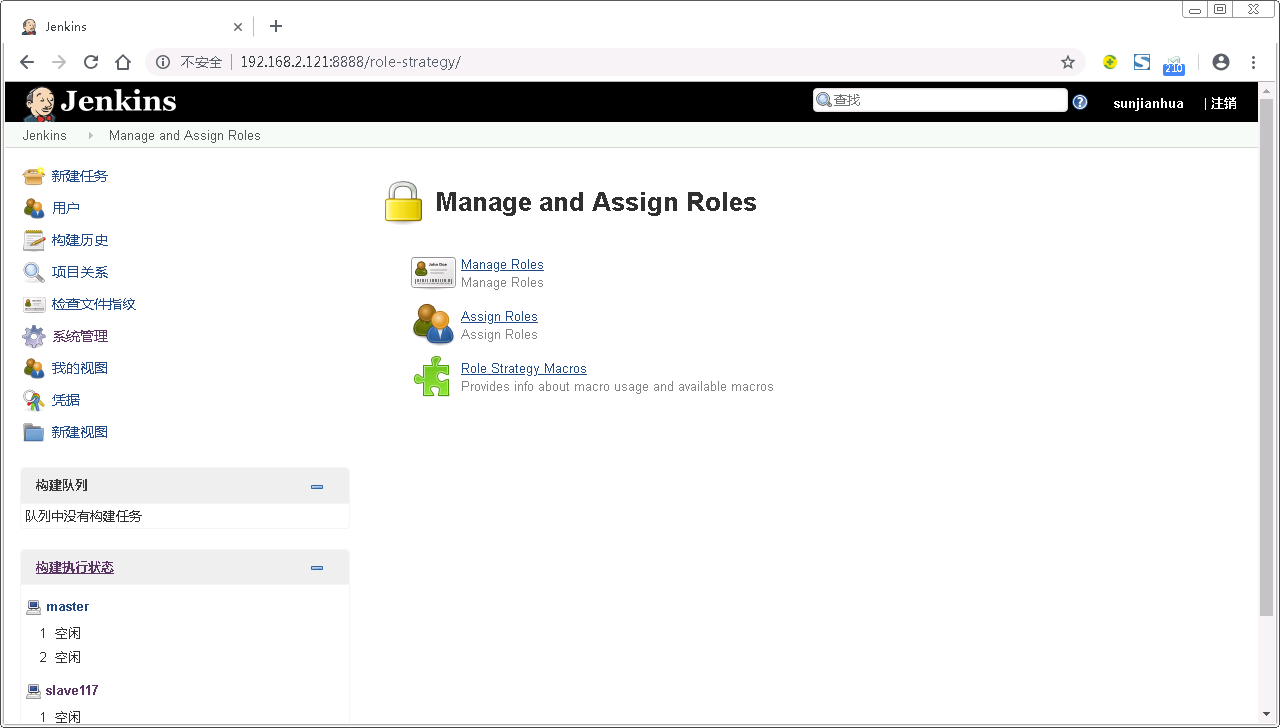
Task: Click the blue search help question icon
Action: 1080,102
